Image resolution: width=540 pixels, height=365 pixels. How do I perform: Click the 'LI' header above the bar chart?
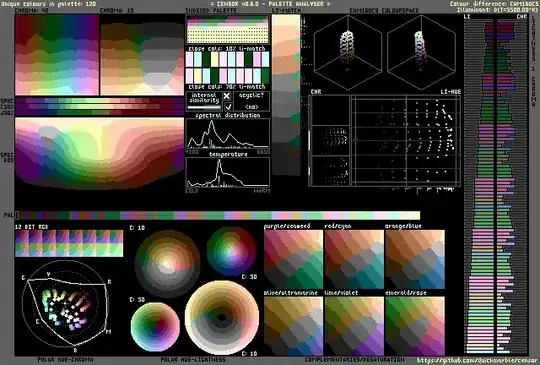click(467, 17)
